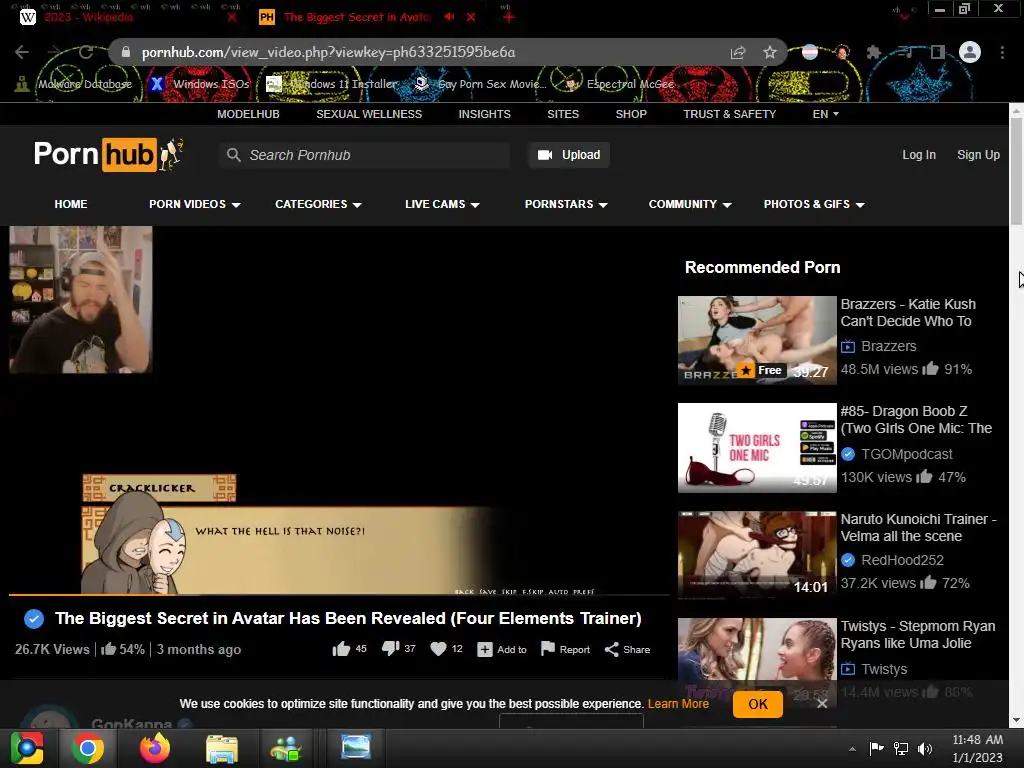Image resolution: width=1024 pixels, height=768 pixels.
Task: Dismiss the cookie notice with the X
Action: (822, 704)
